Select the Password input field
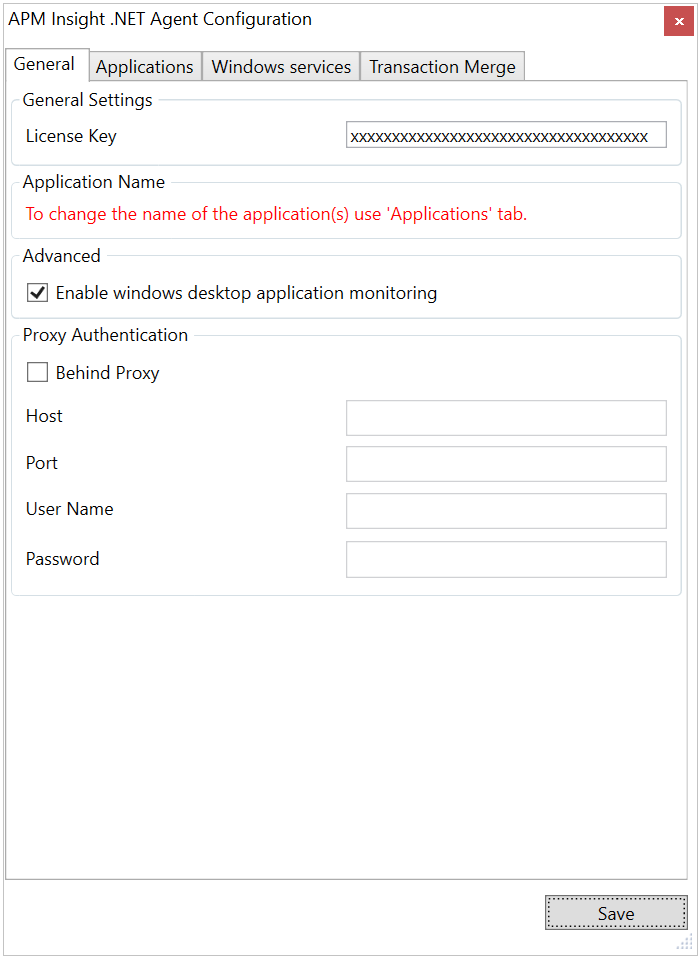The height and width of the screenshot is (957, 698). tap(505, 558)
